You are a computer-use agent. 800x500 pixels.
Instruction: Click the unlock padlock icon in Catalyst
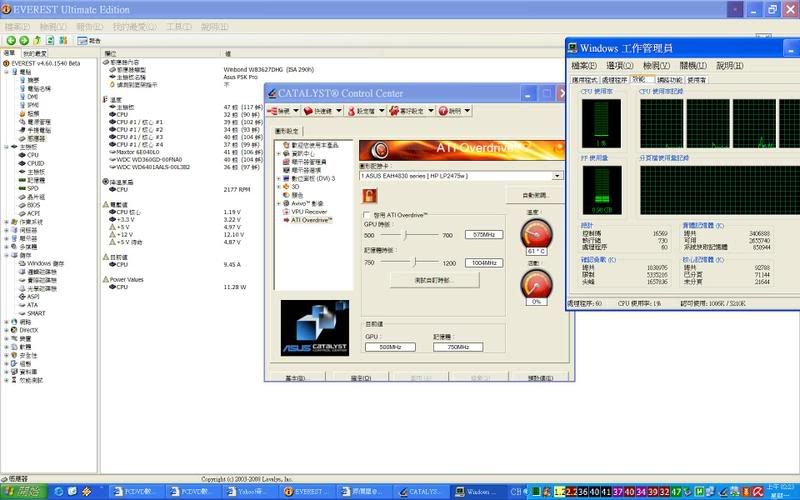369,196
